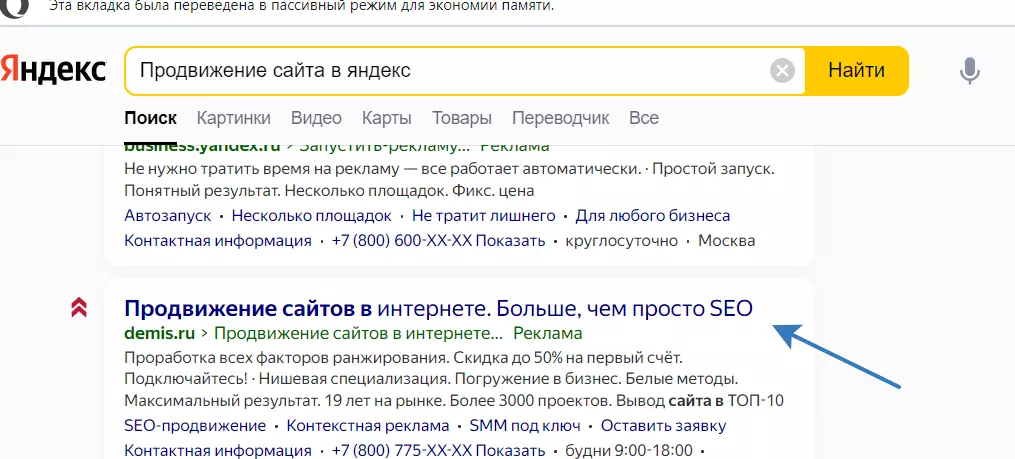Open the Не тратит лишнего sitelink
The height and width of the screenshot is (459, 1015).
click(x=484, y=216)
